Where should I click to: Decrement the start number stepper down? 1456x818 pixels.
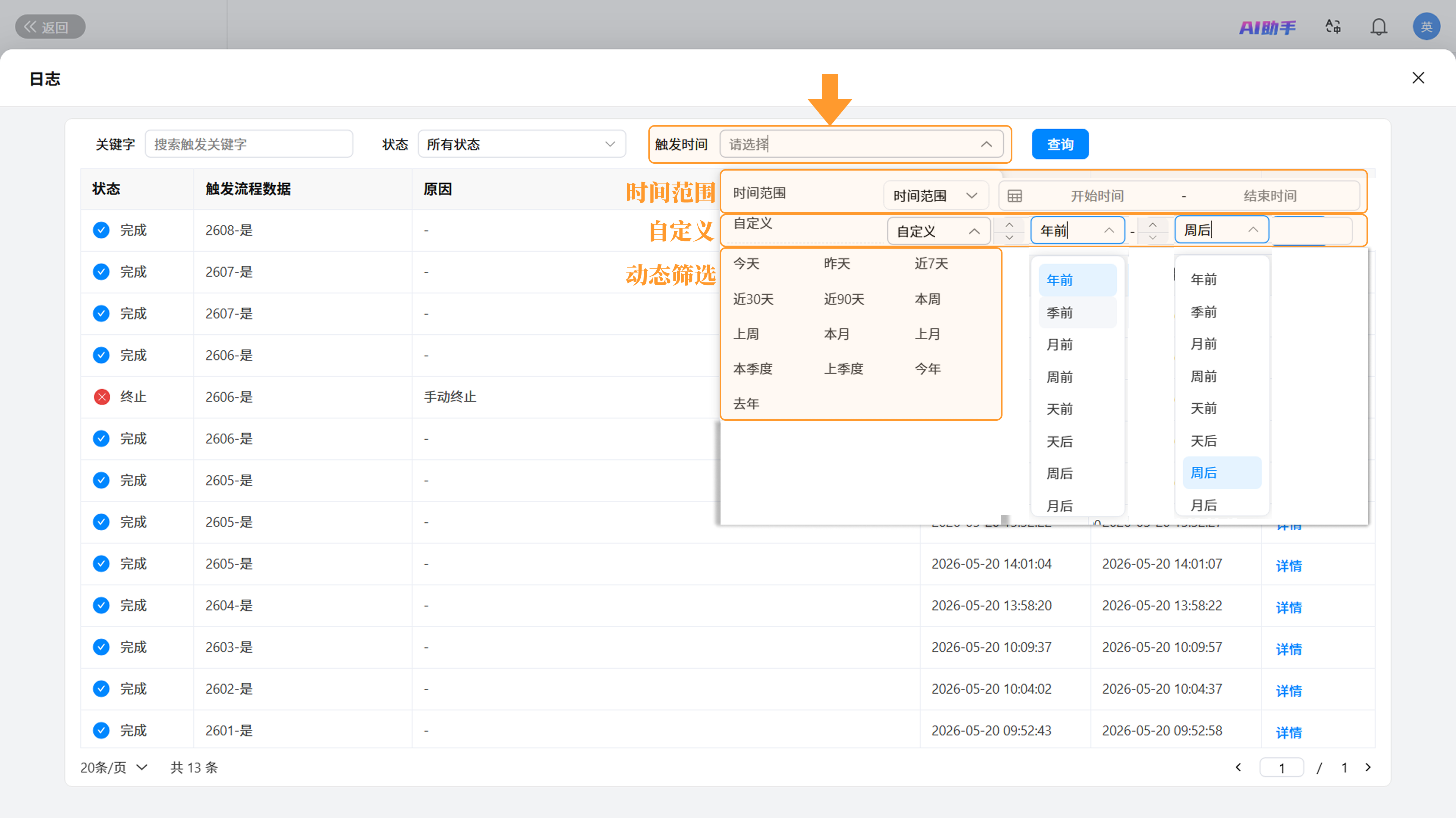point(1009,237)
